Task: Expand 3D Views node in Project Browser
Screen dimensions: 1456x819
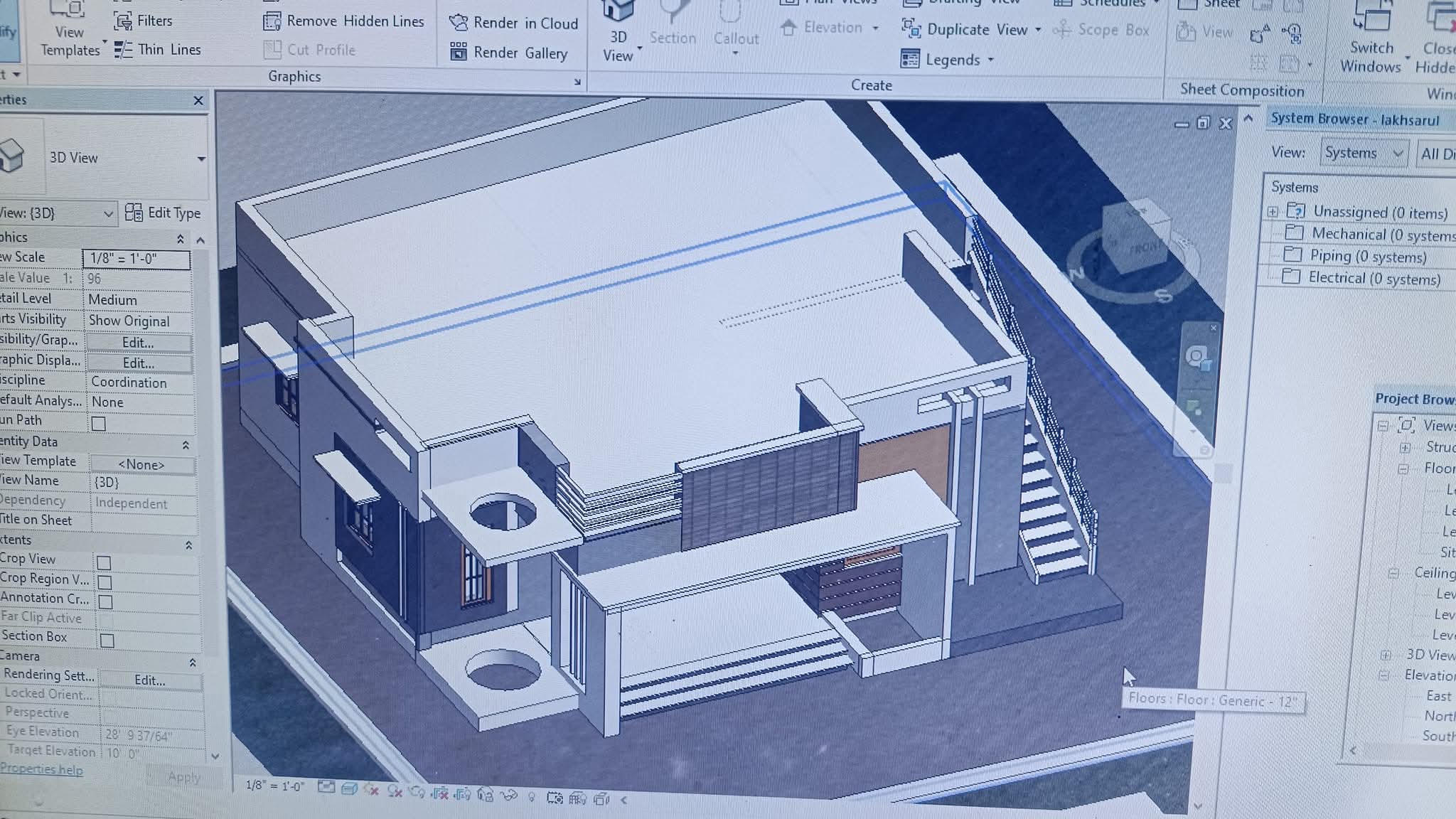Action: 1386,655
